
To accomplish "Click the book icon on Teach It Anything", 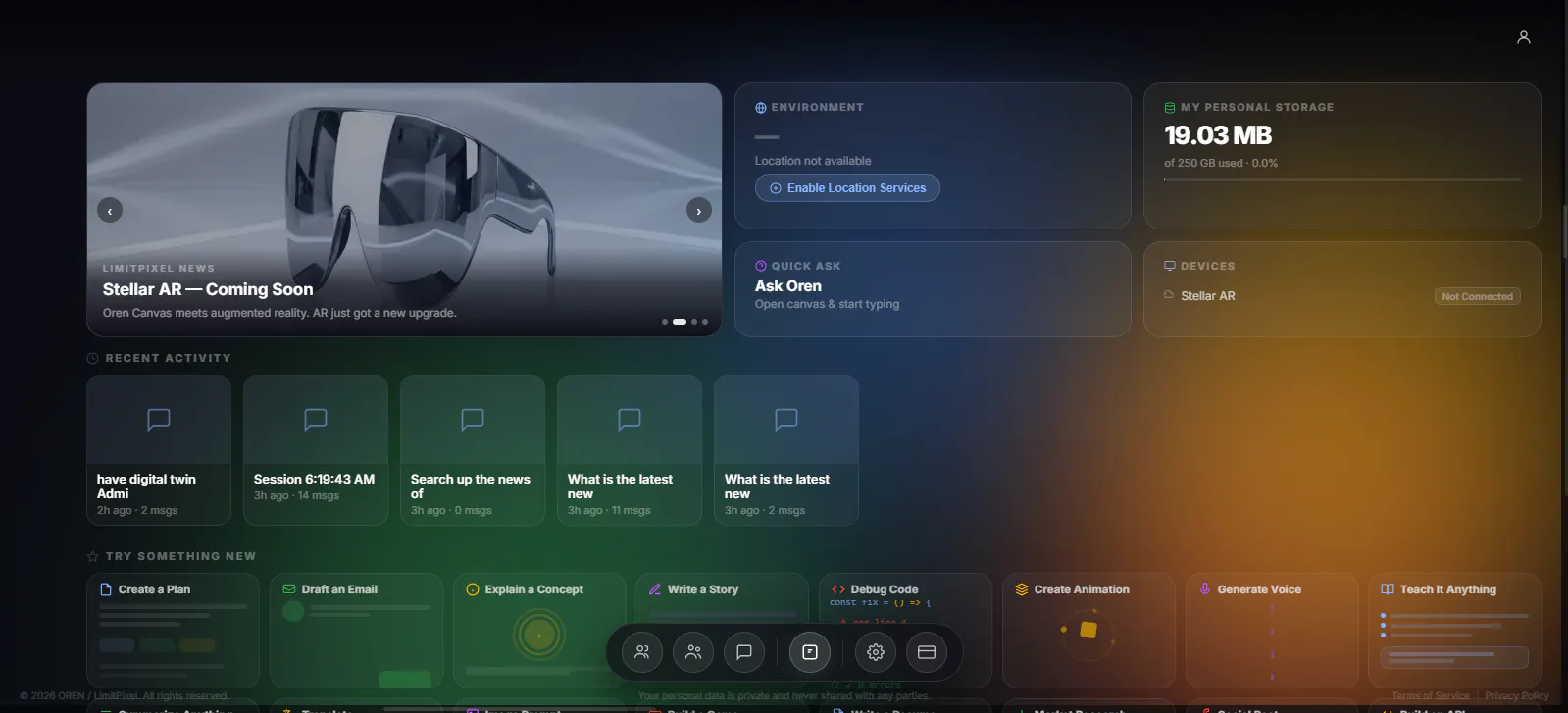I will tap(1388, 589).
